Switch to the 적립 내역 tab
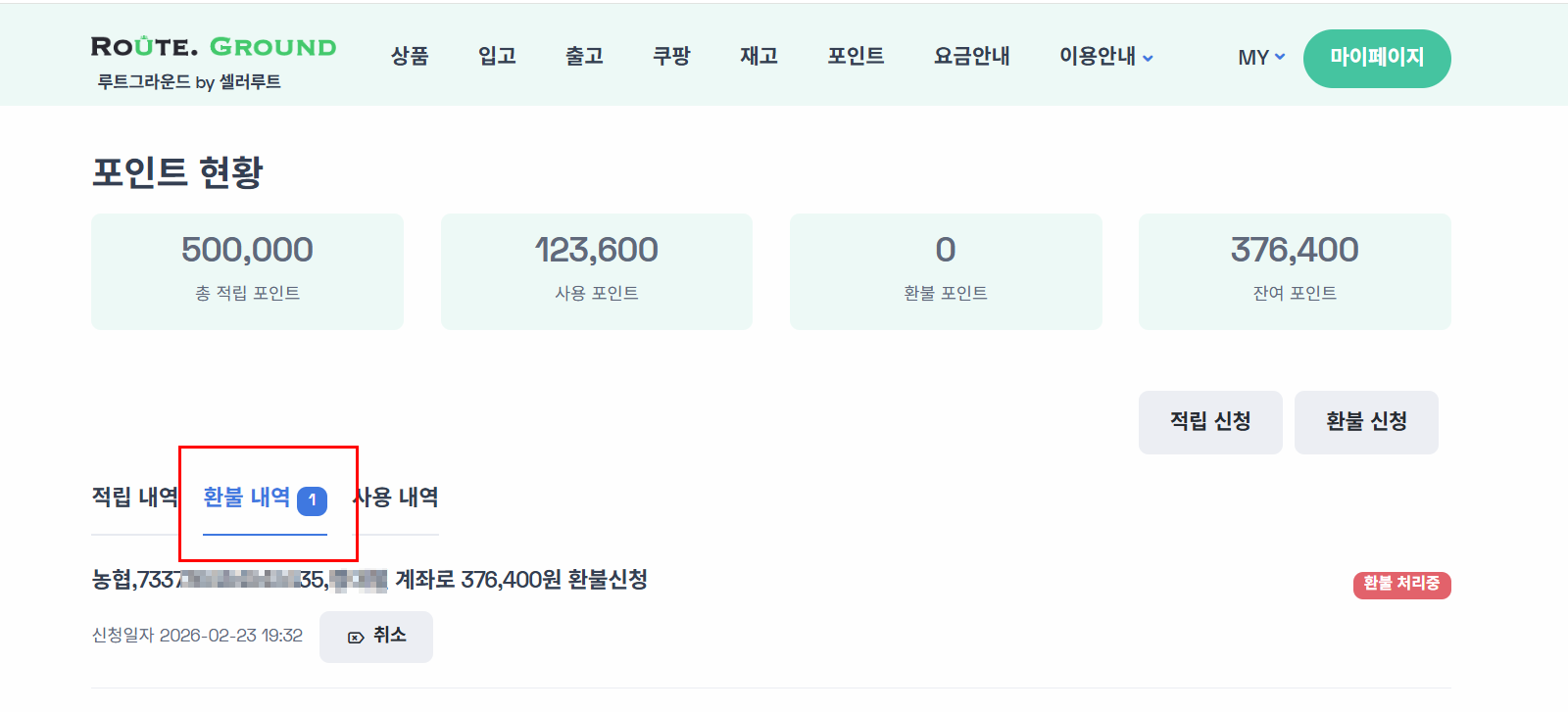Screen dimensions: 1568x712 pos(132,498)
